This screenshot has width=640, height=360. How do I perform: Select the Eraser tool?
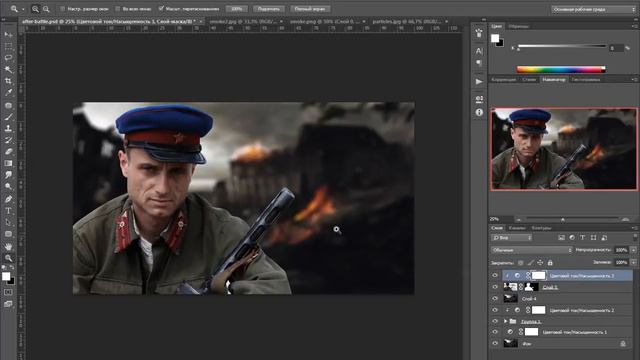(8, 151)
